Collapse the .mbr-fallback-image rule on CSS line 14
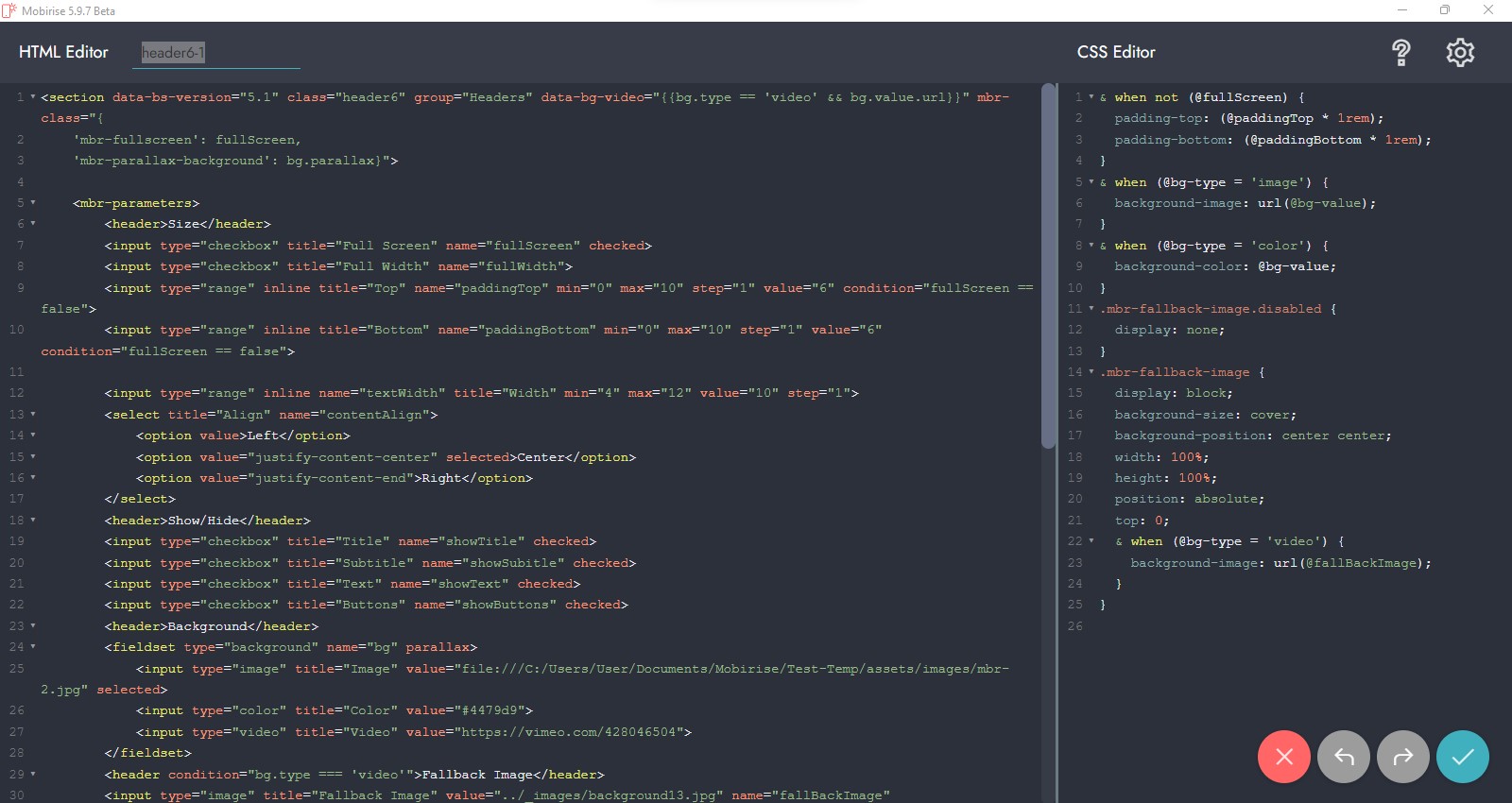1512x803 pixels. point(1091,372)
